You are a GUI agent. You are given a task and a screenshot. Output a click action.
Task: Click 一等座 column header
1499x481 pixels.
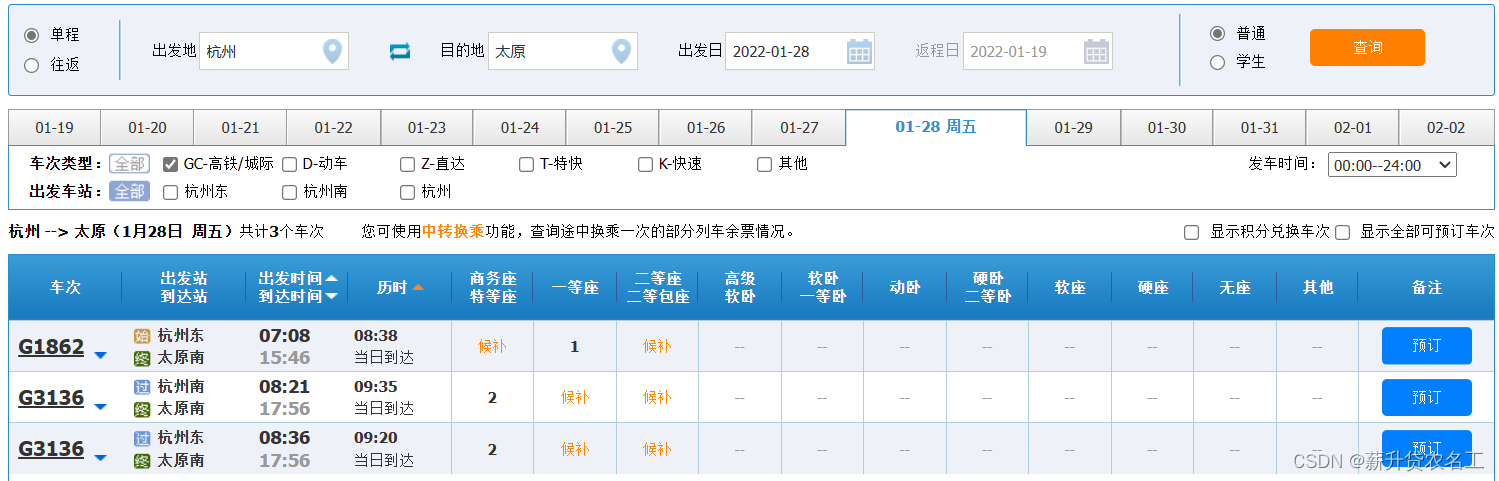[x=575, y=288]
